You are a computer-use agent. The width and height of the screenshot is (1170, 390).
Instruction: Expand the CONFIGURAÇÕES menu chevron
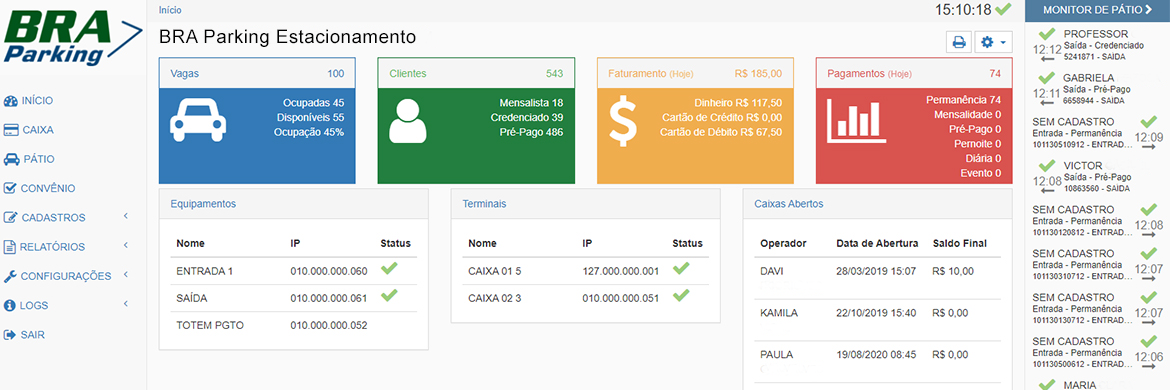click(126, 275)
